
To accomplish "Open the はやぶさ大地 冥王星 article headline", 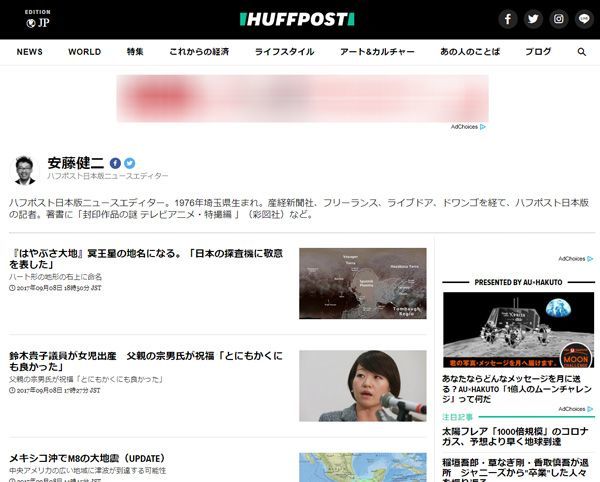I will 146,259.
